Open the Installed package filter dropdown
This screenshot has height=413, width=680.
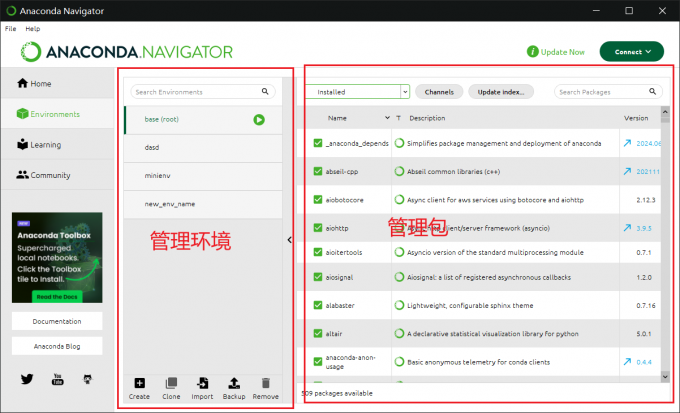357,92
